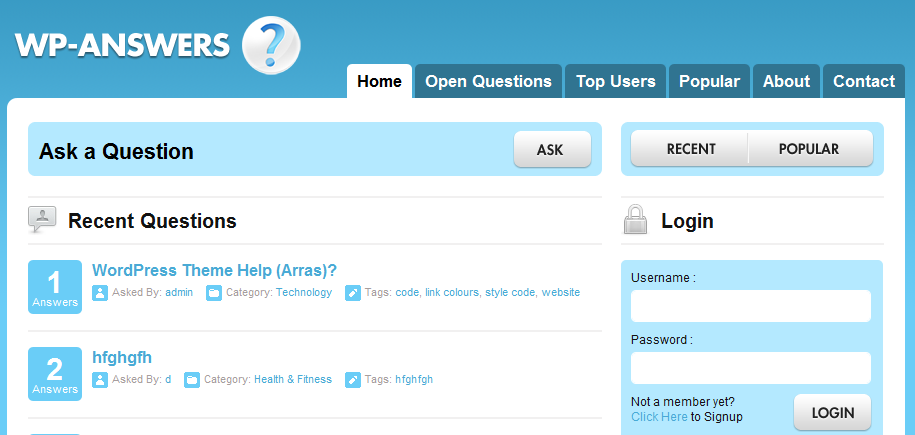Click the 1 Answers count box
Screen dimensions: 915x435
click(55, 287)
